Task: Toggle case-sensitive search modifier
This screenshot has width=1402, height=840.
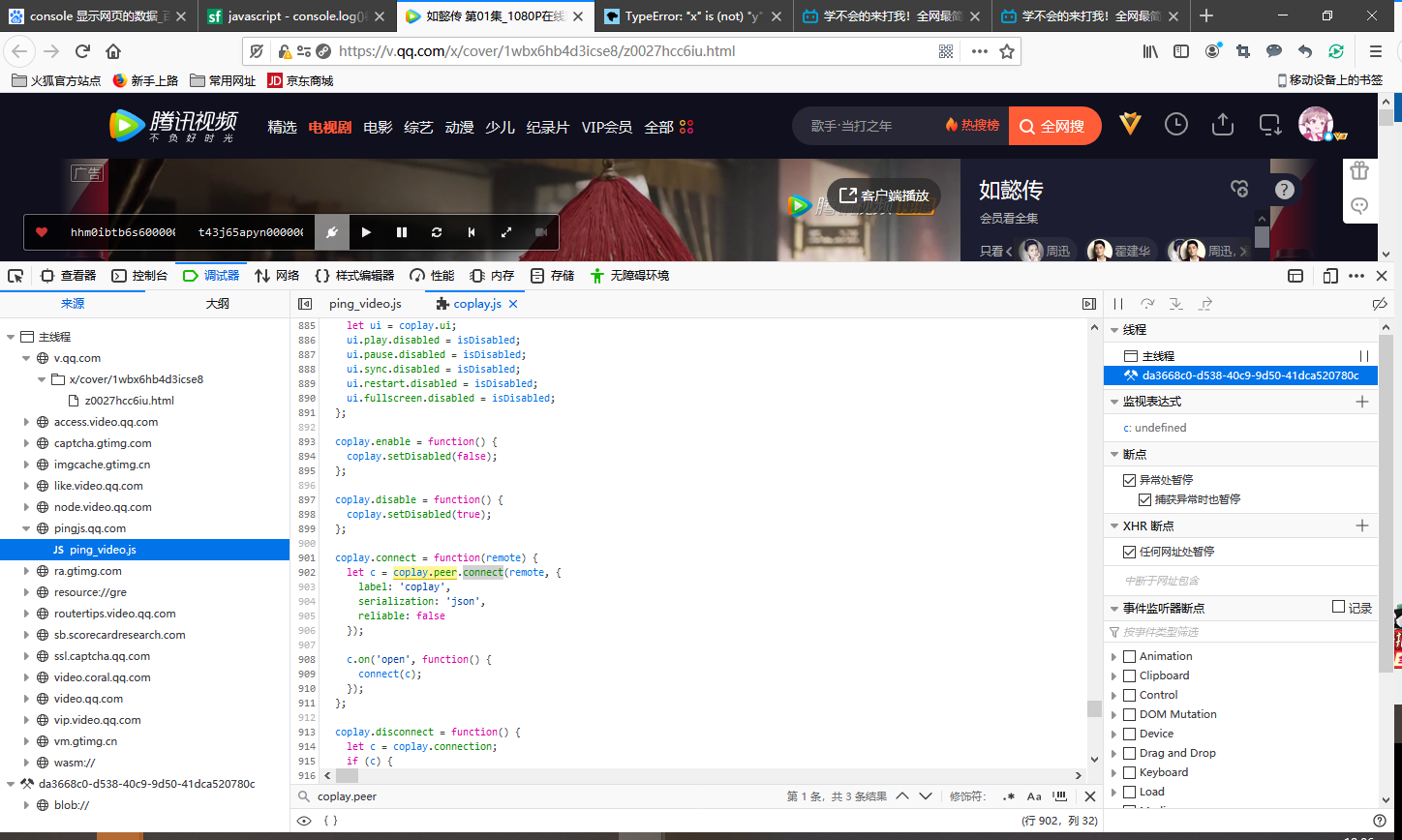Action: pyautogui.click(x=1034, y=796)
